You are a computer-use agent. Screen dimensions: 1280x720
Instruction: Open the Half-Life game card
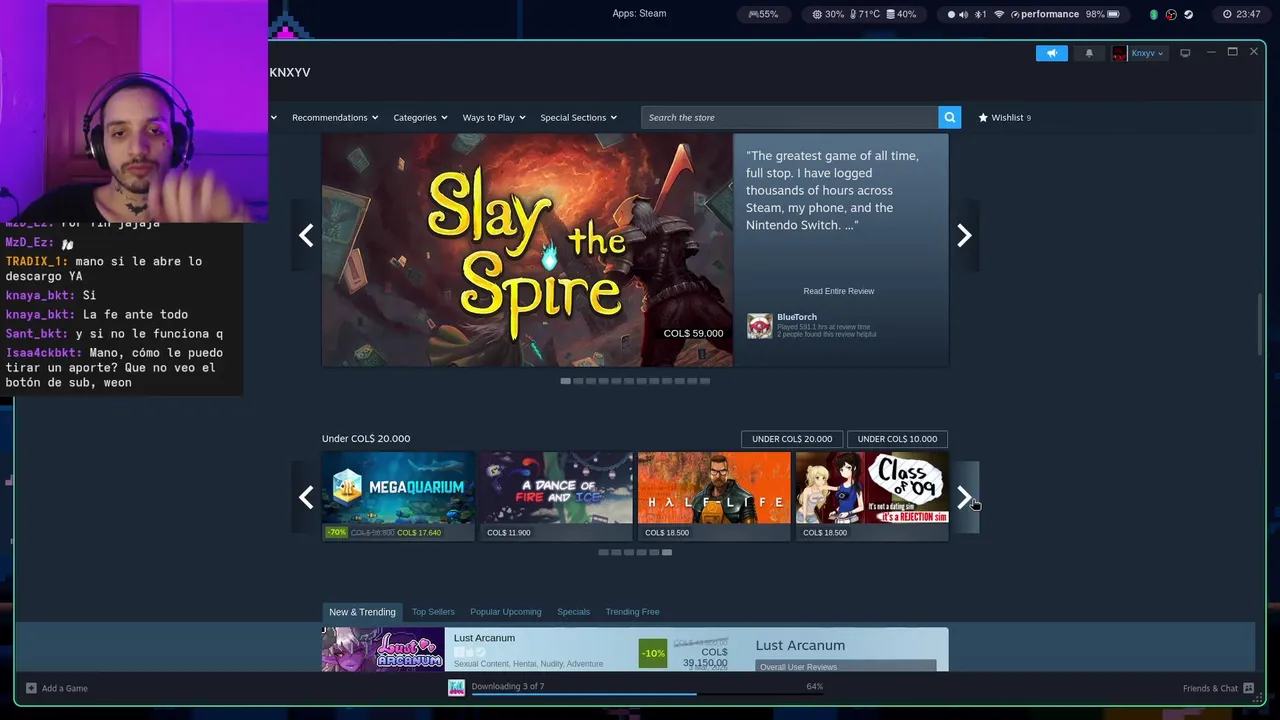click(714, 496)
